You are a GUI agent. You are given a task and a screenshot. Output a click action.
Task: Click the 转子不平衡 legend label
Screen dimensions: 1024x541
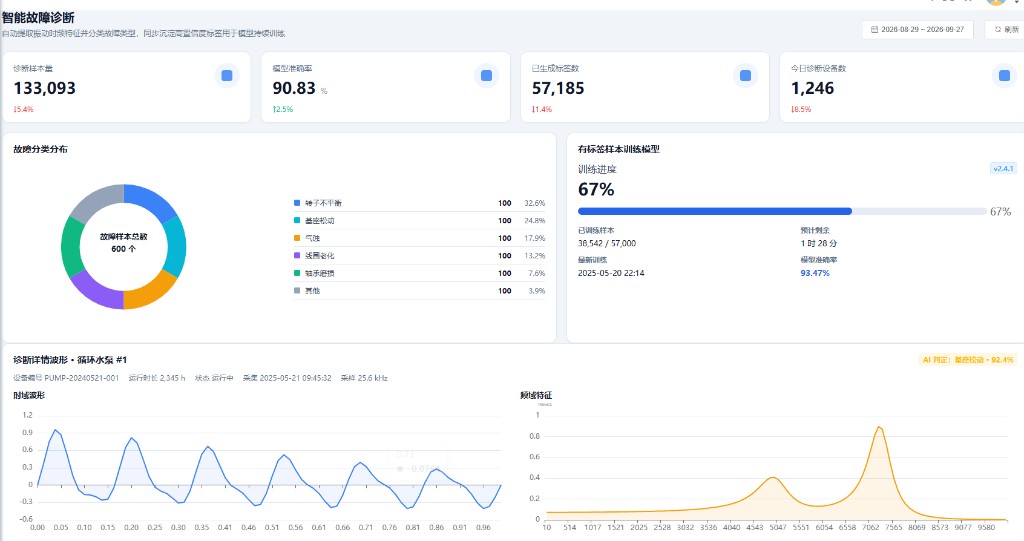tap(323, 203)
